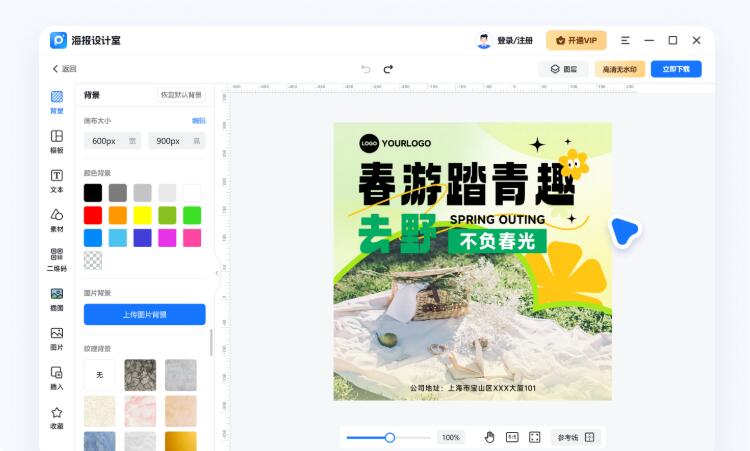Select the hand pan tool
The width and height of the screenshot is (750, 451).
click(489, 437)
